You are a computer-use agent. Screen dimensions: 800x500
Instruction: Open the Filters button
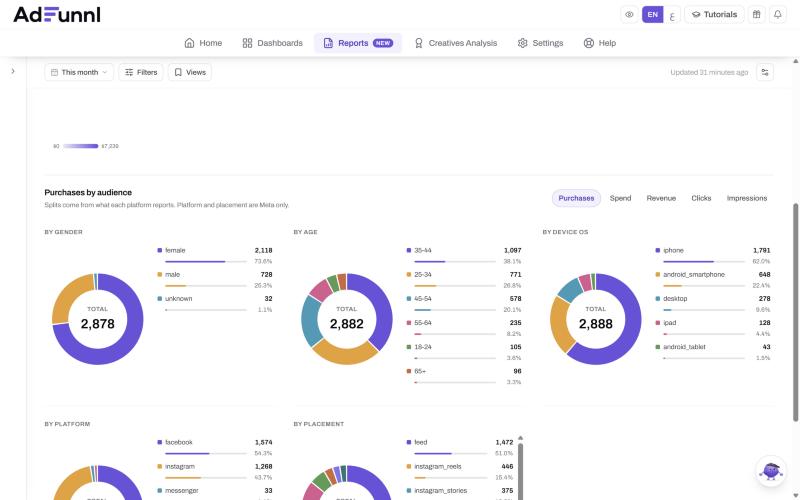pyautogui.click(x=141, y=72)
